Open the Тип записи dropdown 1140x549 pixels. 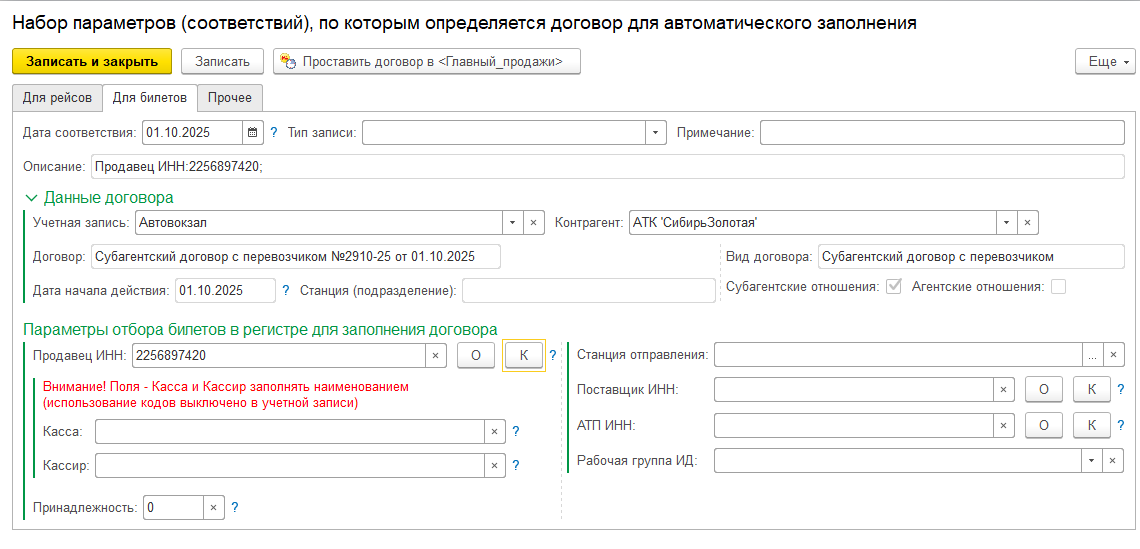coord(656,132)
